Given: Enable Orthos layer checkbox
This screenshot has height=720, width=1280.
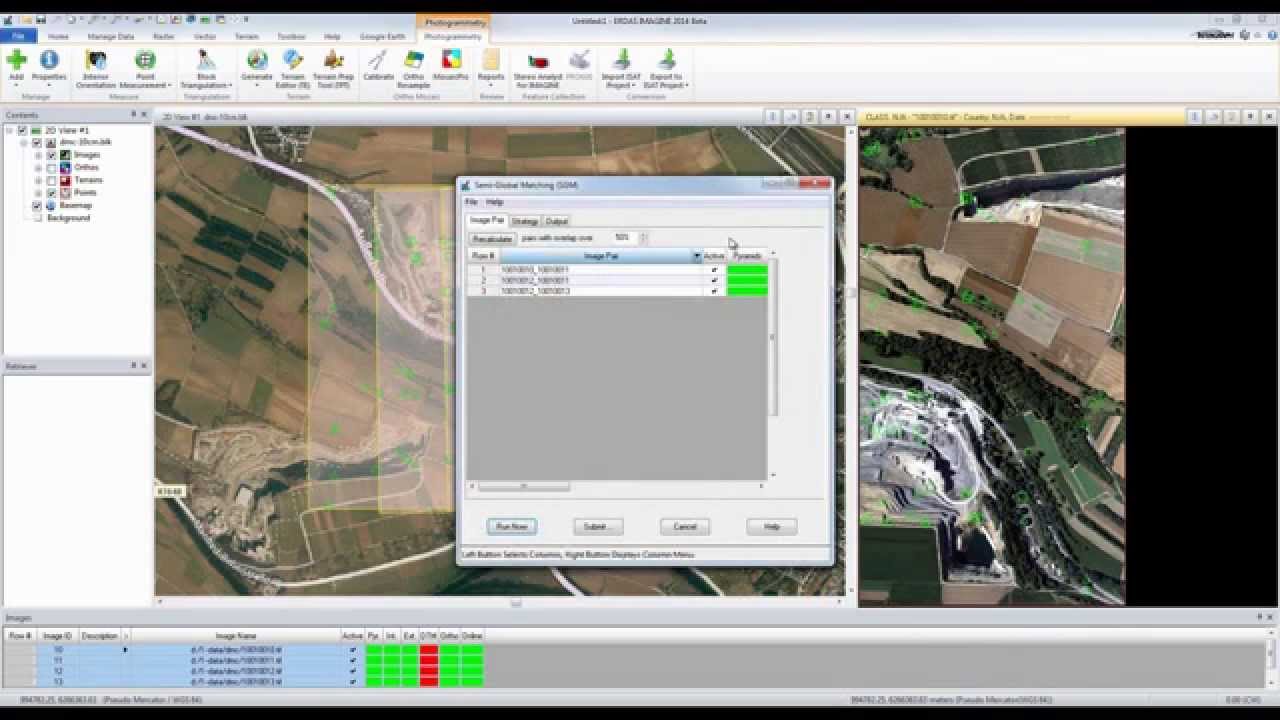Looking at the screenshot, I should (52, 167).
